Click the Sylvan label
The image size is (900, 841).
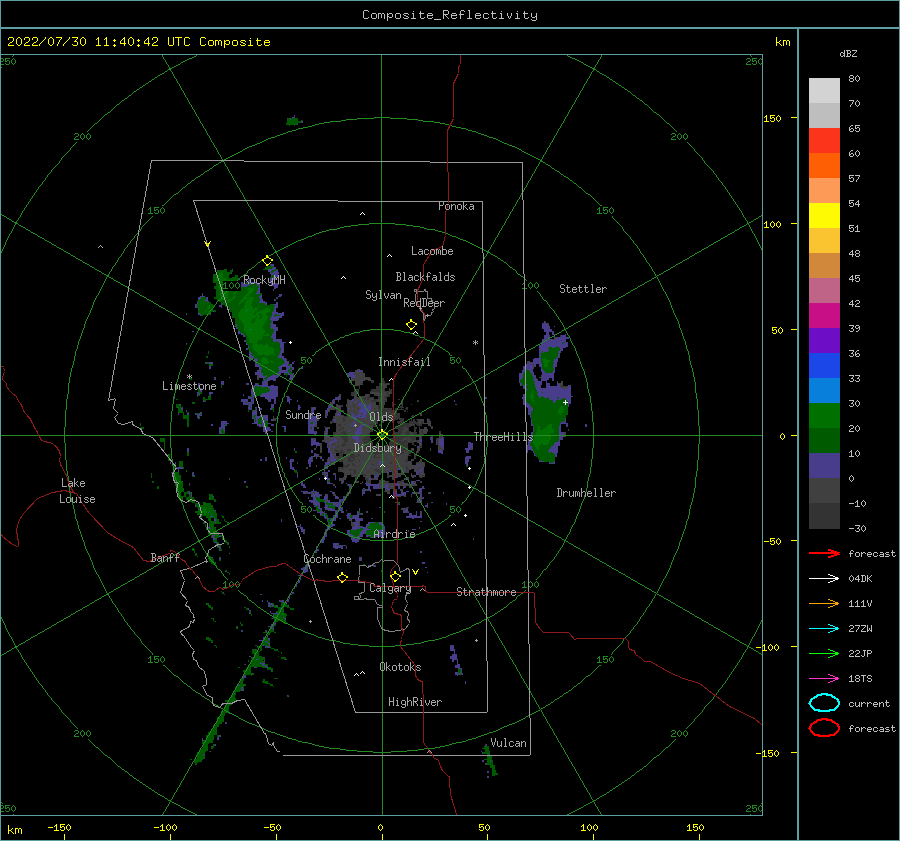tap(383, 295)
